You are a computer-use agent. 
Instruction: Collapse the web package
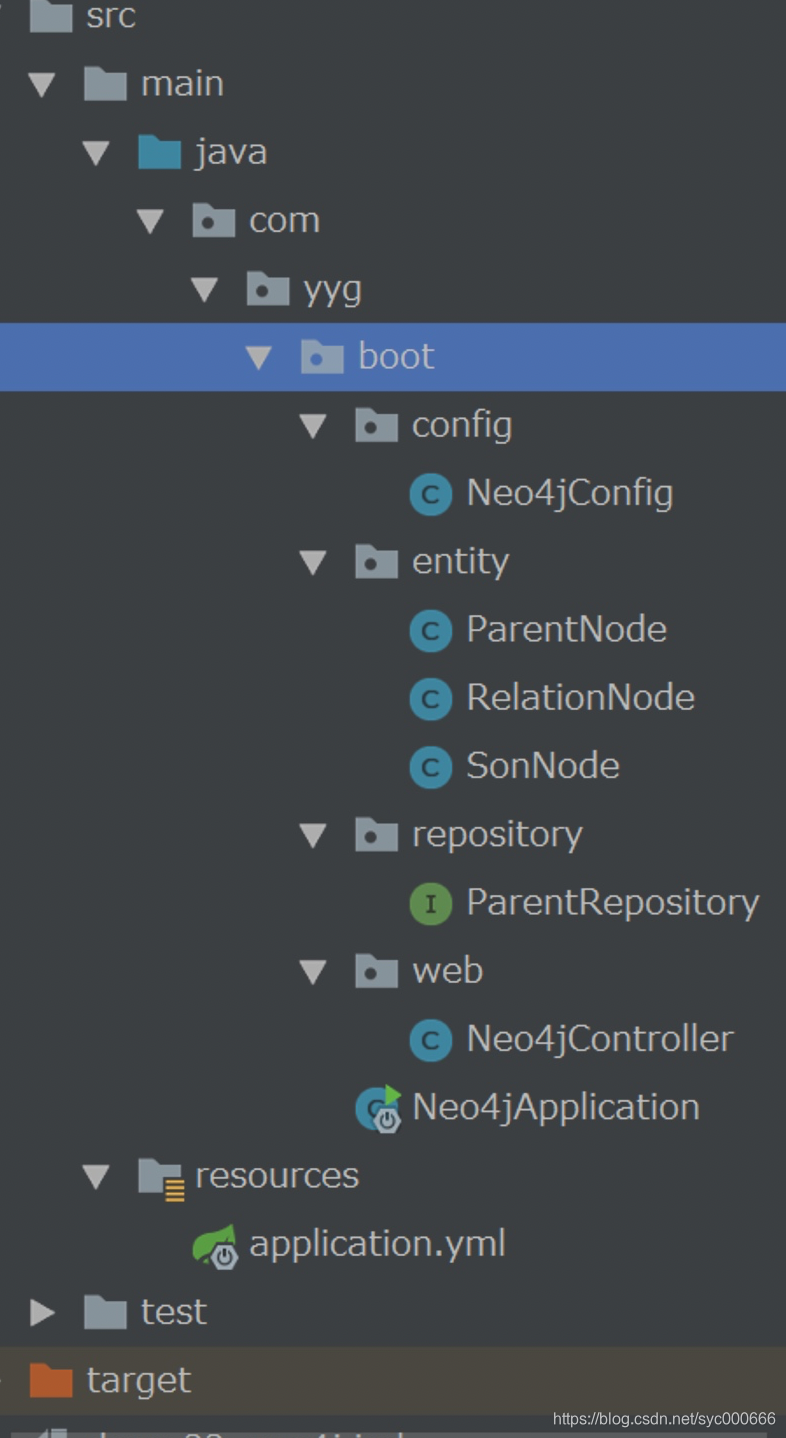click(x=313, y=971)
